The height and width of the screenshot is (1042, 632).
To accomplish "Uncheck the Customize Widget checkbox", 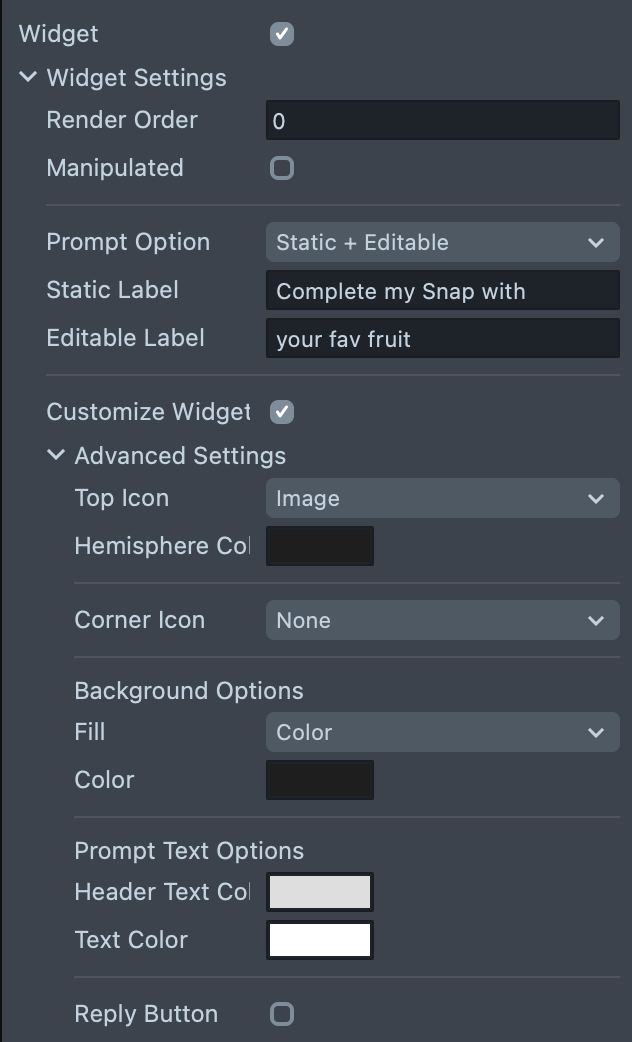I will [x=282, y=412].
